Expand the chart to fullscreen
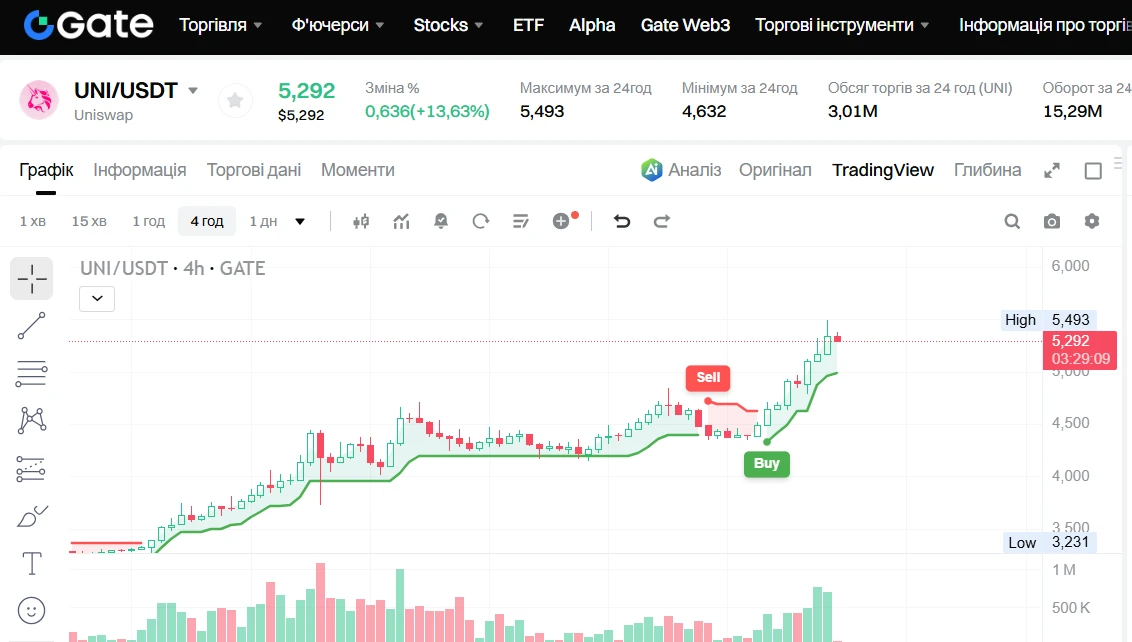Screen dimensions: 1132x642 point(1052,170)
